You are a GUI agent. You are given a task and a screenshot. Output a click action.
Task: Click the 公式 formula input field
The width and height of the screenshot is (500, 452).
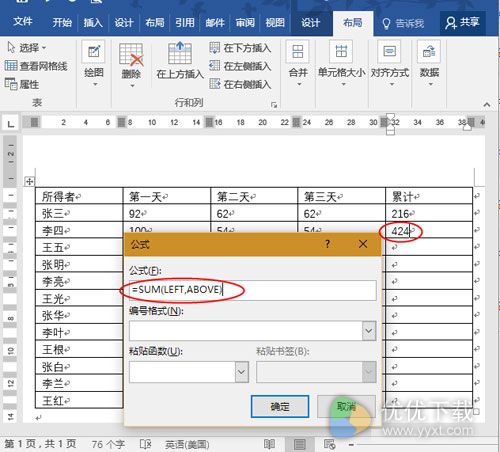(253, 290)
